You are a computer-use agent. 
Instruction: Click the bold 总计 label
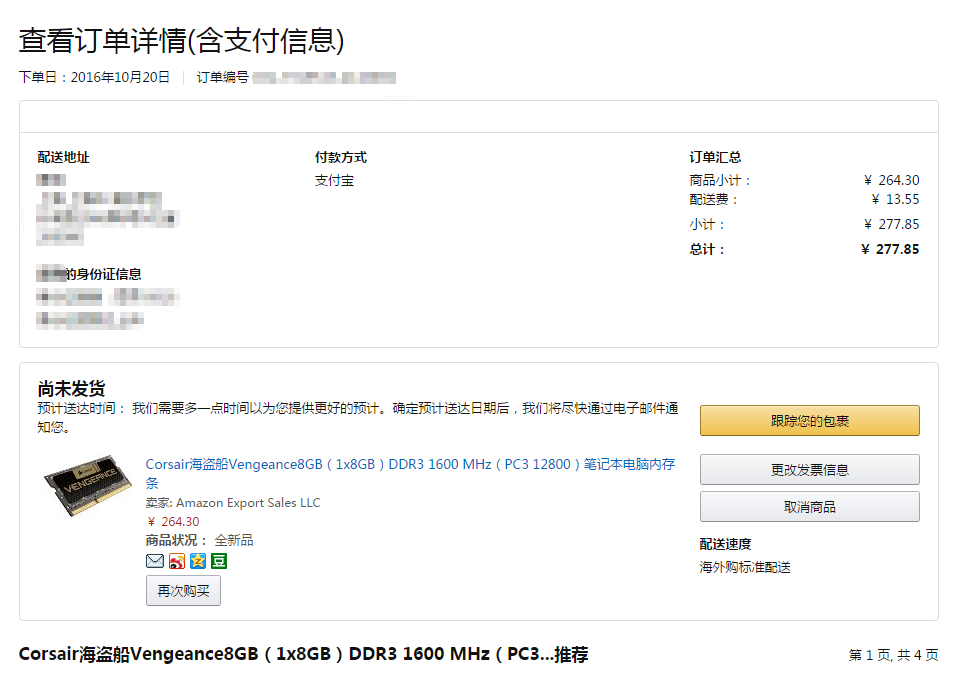[x=706, y=250]
